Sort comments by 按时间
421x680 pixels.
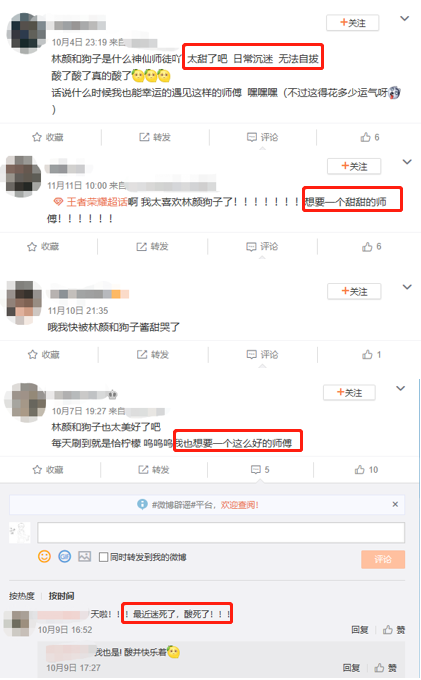point(61,596)
